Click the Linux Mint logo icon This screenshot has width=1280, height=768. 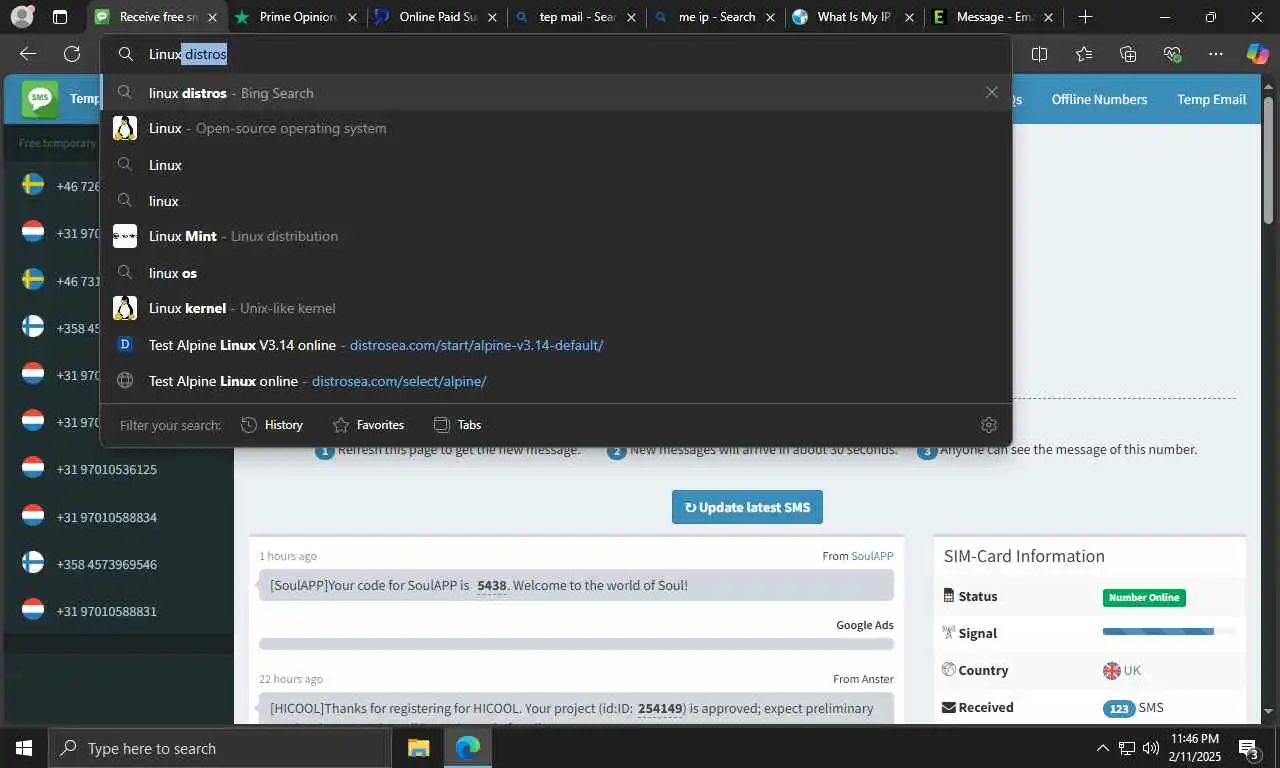[125, 236]
